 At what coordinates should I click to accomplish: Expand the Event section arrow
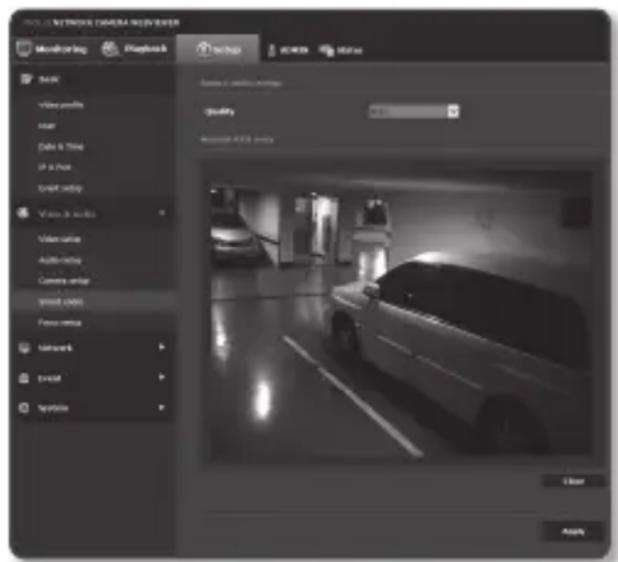click(x=162, y=377)
